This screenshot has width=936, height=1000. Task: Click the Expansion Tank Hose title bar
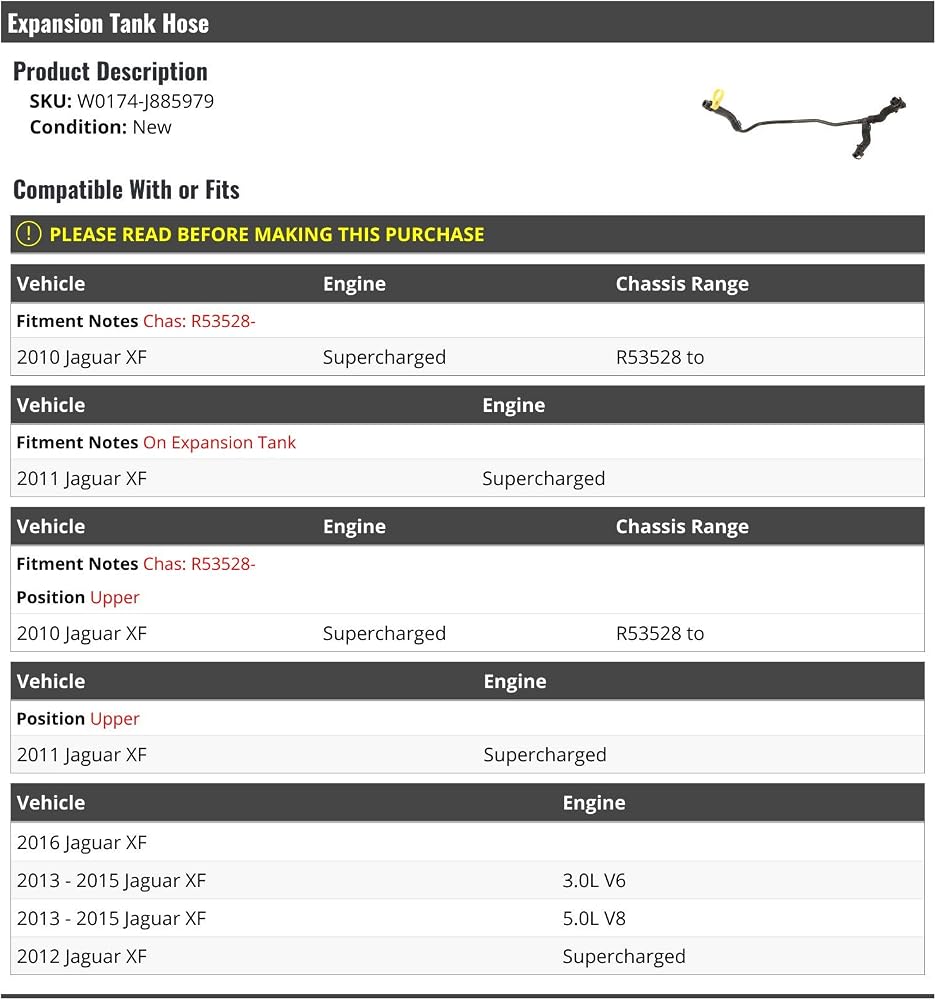click(x=467, y=22)
